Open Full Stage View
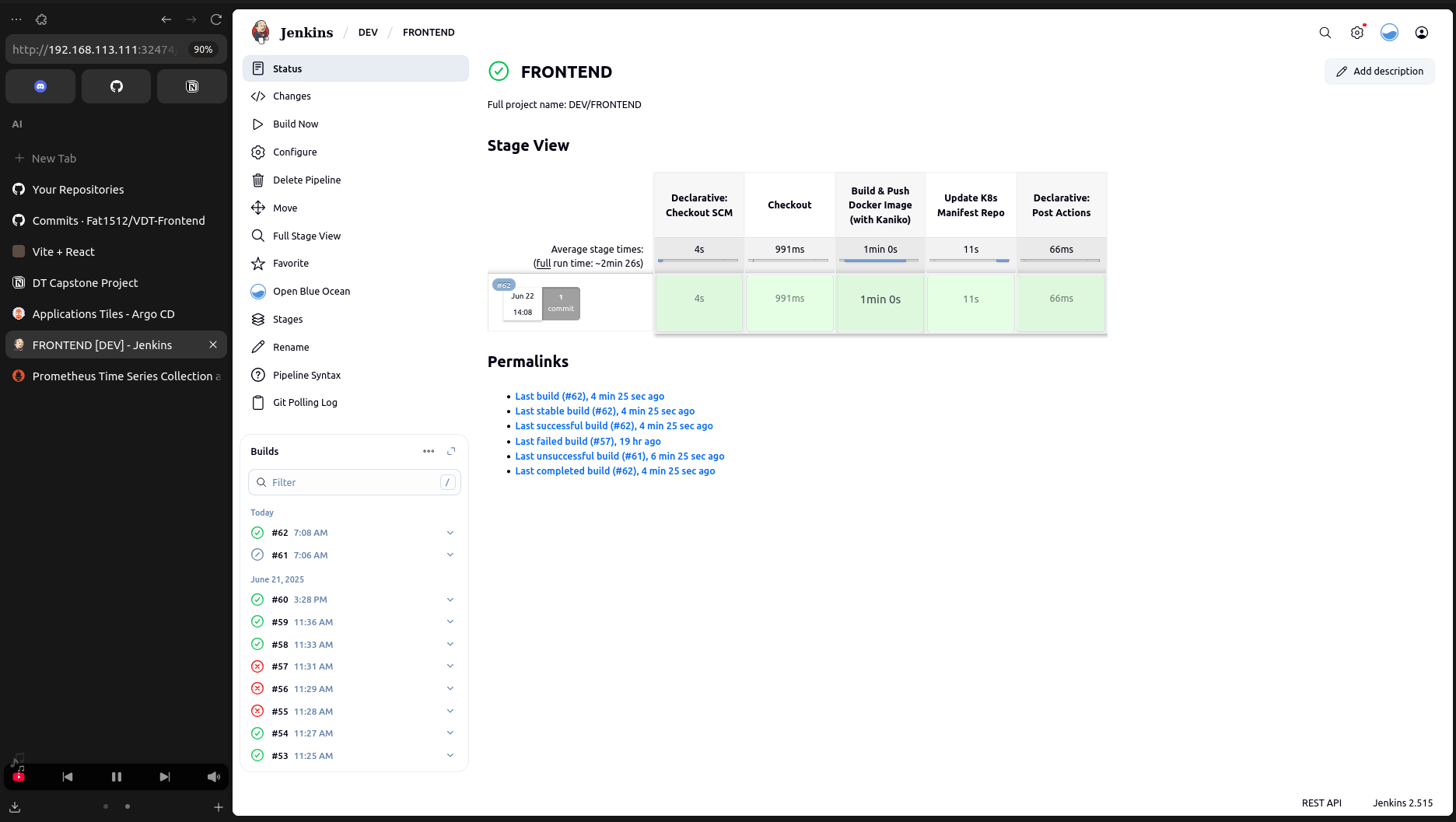 tap(355, 236)
